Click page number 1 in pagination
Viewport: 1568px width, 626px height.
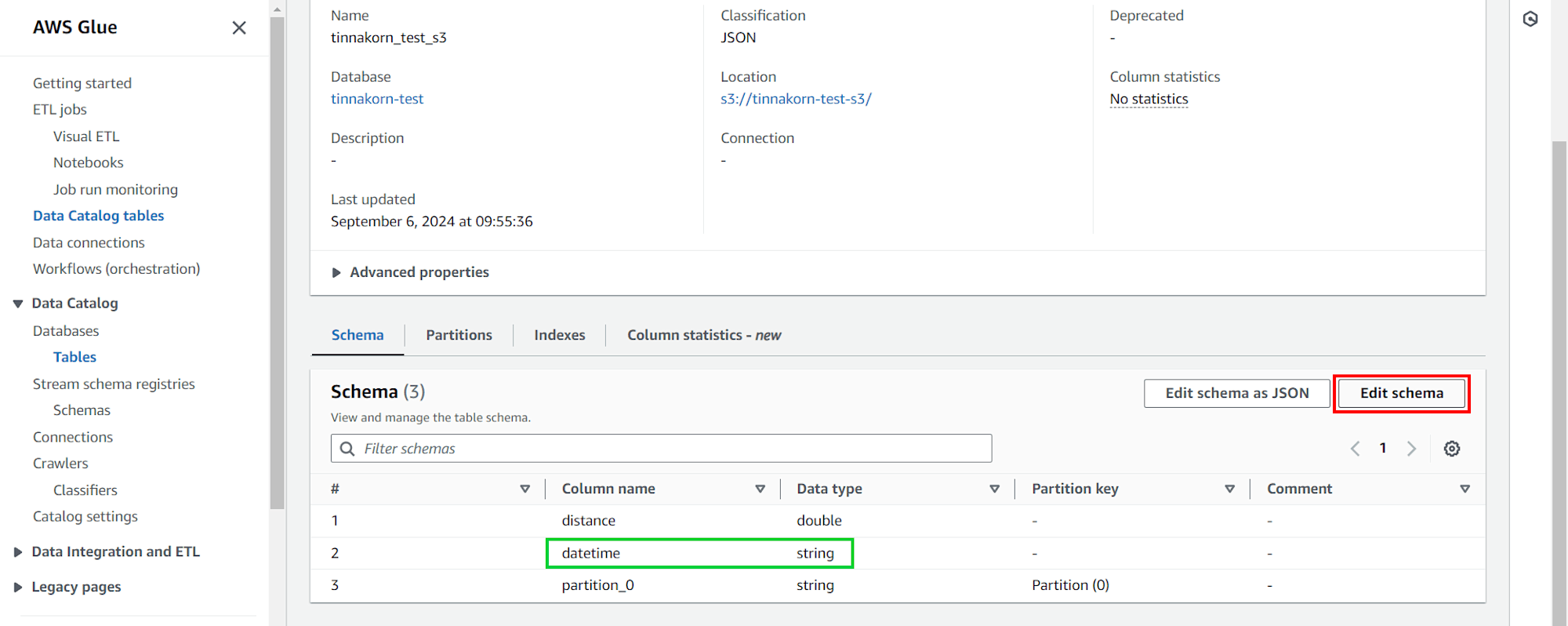coord(1383,448)
